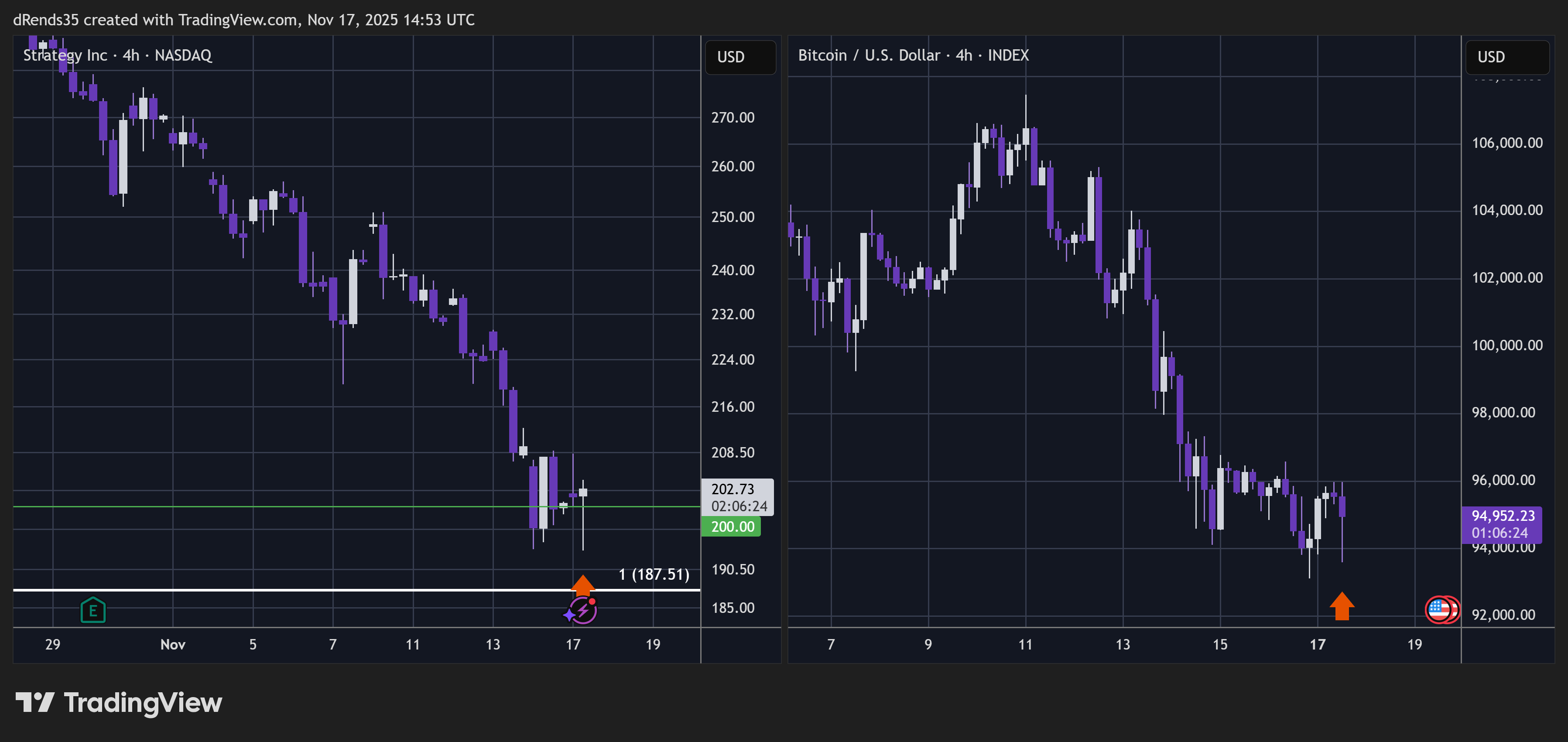Open USD currency selector on Strategy chart

pyautogui.click(x=740, y=57)
